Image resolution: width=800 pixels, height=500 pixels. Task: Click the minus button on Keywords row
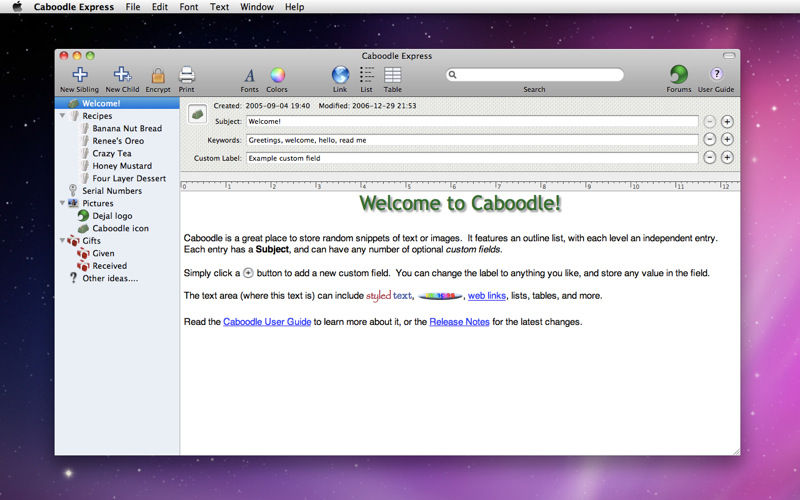710,139
